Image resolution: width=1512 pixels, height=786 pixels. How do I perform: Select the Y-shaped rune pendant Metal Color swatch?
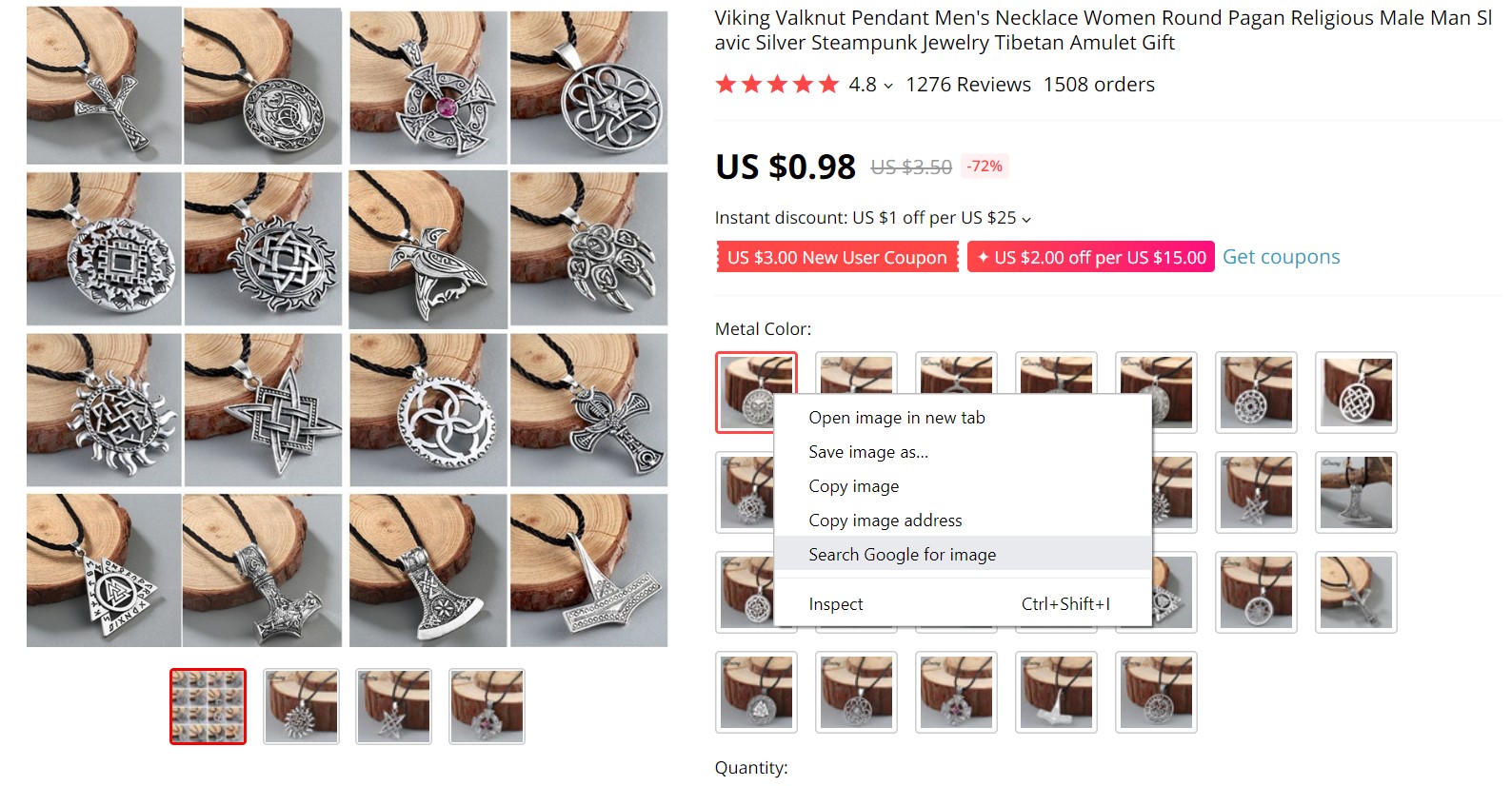(1356, 592)
